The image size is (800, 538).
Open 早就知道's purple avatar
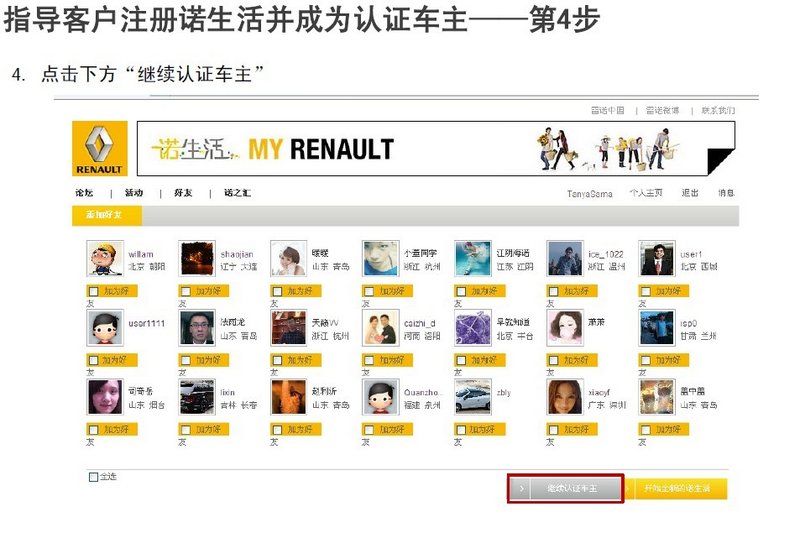[473, 328]
